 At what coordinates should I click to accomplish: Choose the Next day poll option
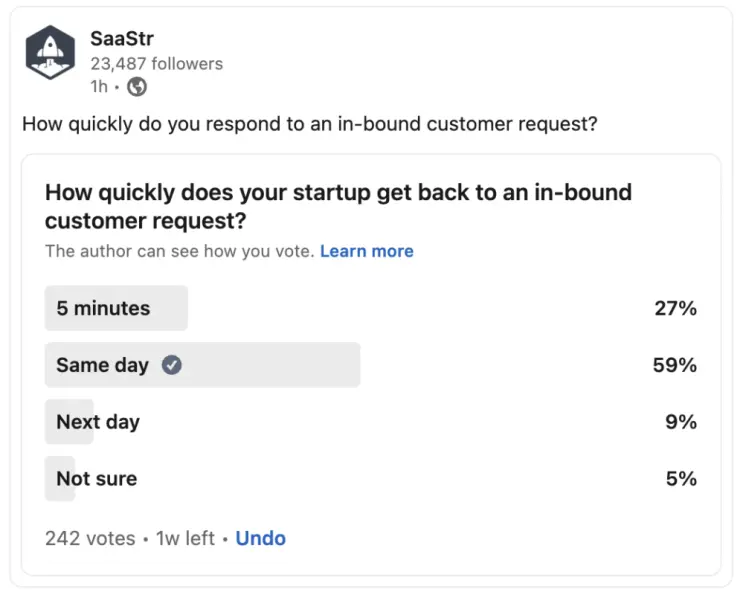click(x=371, y=422)
